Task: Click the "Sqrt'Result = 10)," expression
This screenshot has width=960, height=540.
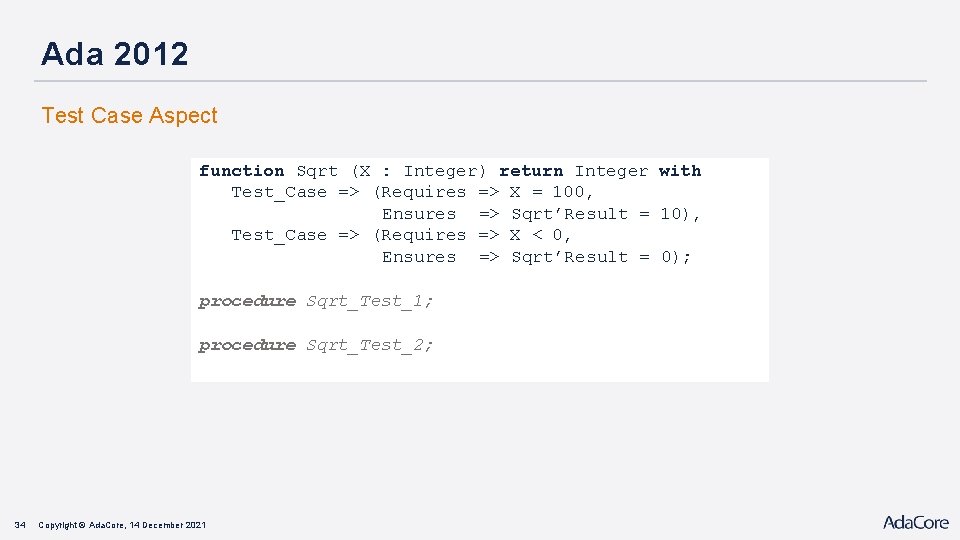Action: 606,214
